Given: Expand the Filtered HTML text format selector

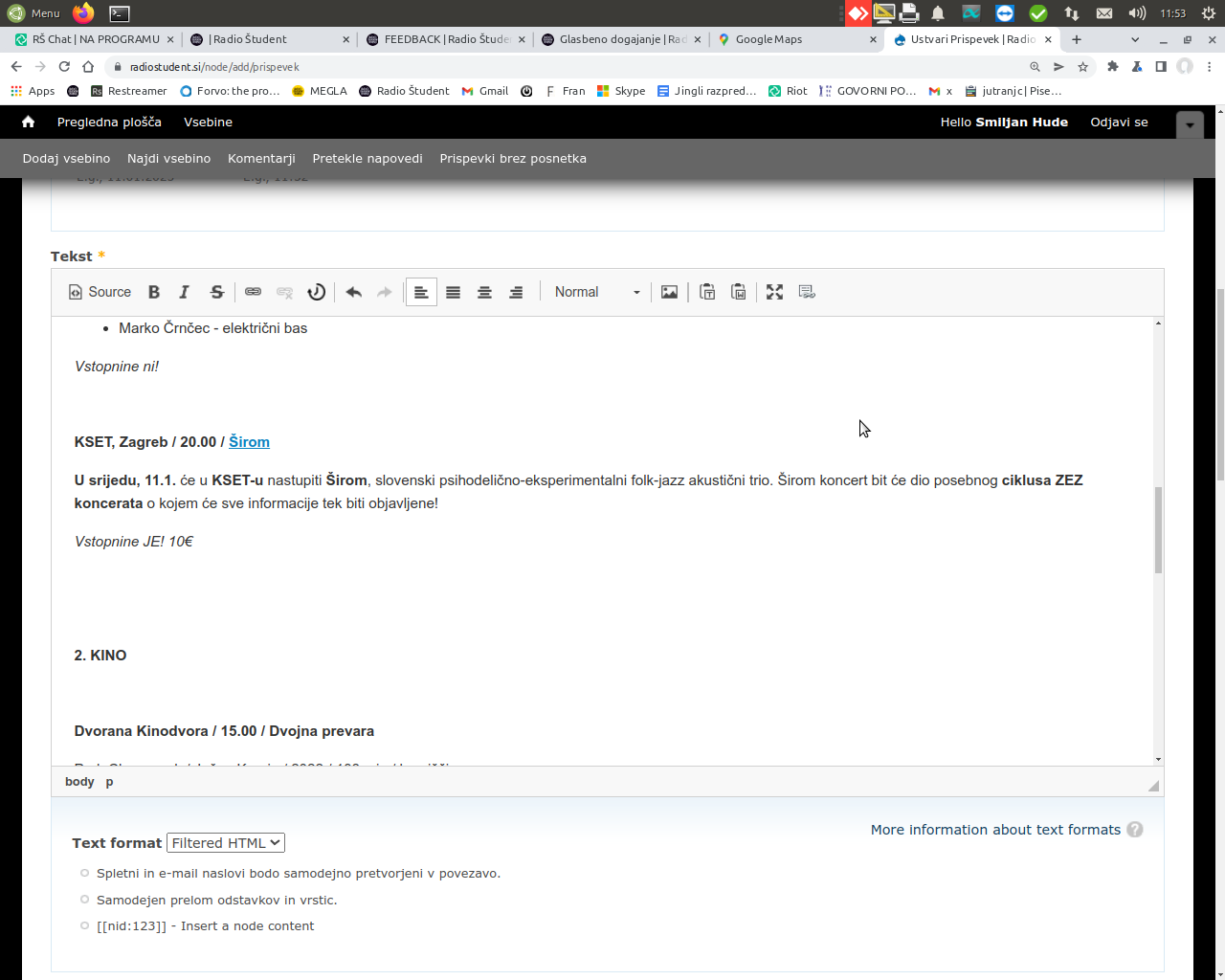Looking at the screenshot, I should coord(226,843).
